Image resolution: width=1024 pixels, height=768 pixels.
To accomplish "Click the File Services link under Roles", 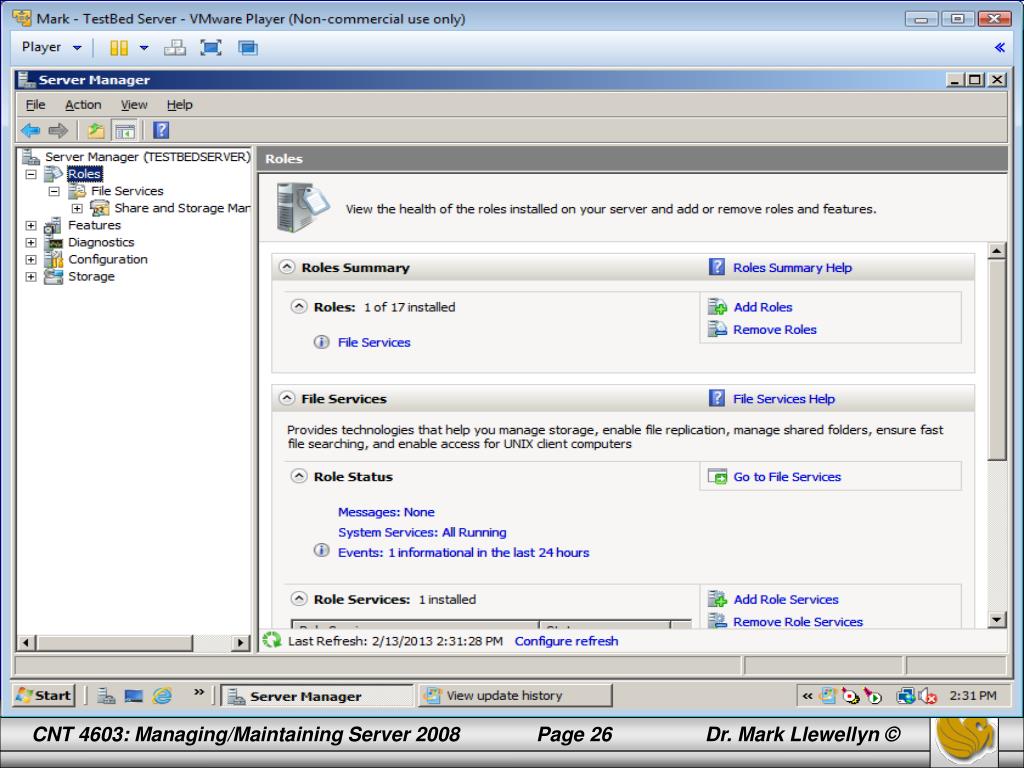I will tap(374, 342).
